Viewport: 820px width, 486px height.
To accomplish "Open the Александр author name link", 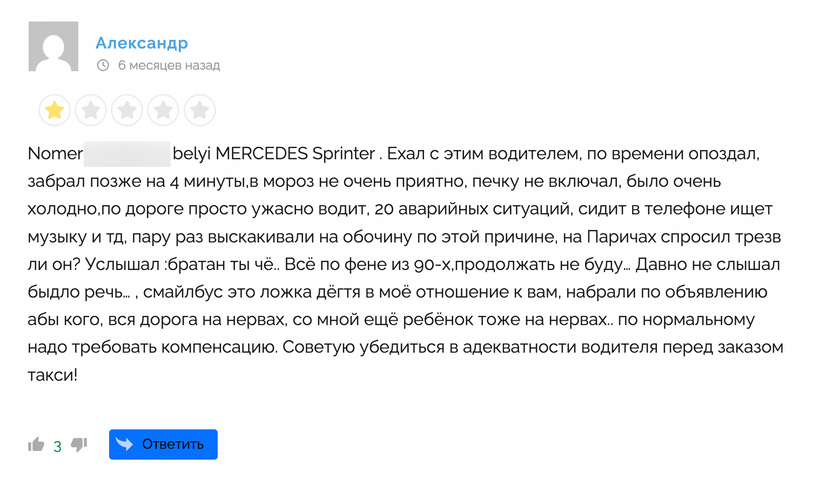I will click(x=142, y=43).
